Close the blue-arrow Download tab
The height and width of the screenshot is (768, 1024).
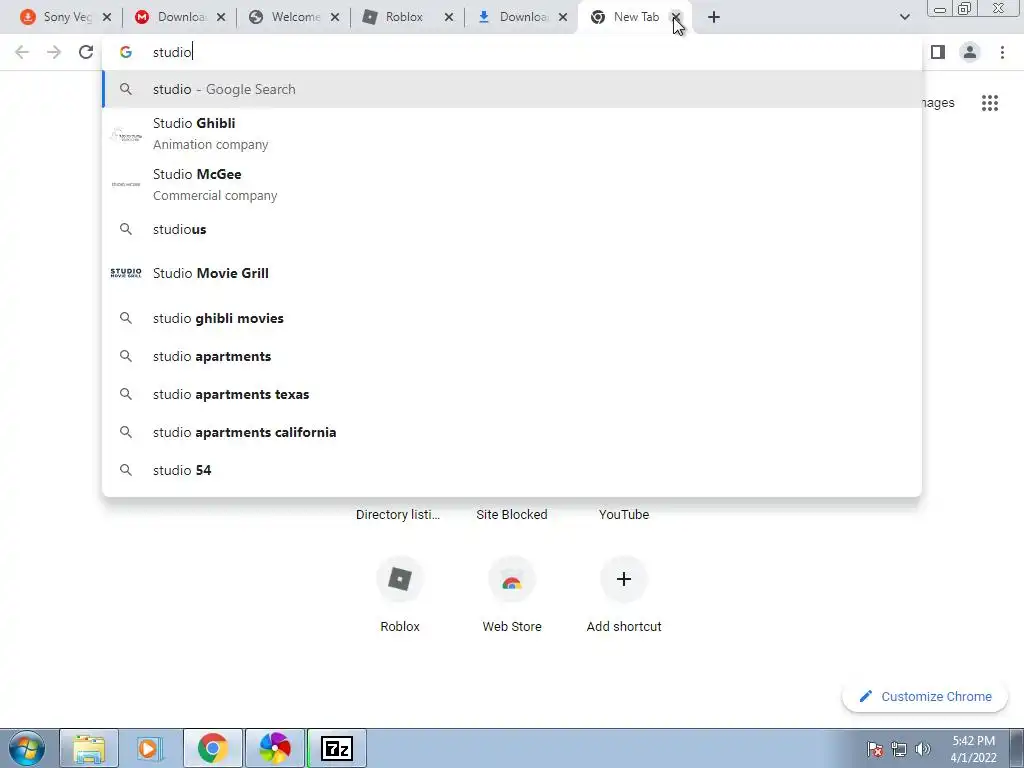[x=563, y=17]
